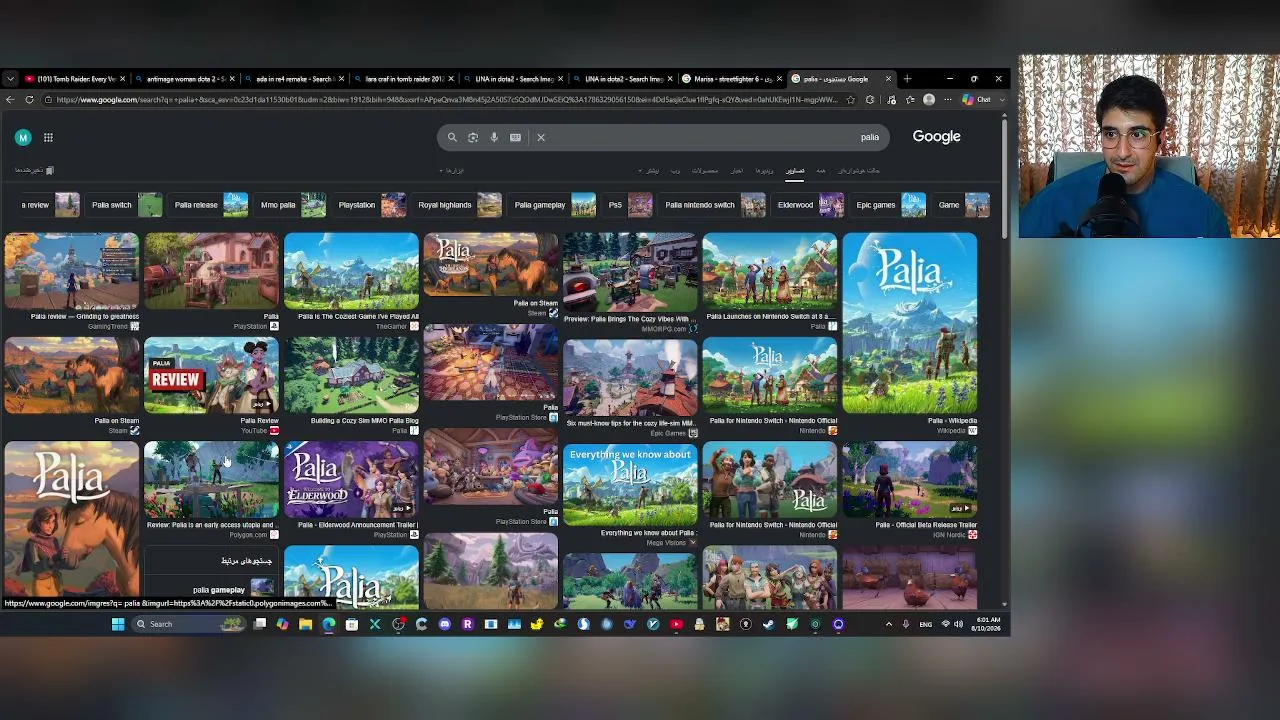
Task: Open a new browser tab with plus button
Action: [x=907, y=79]
